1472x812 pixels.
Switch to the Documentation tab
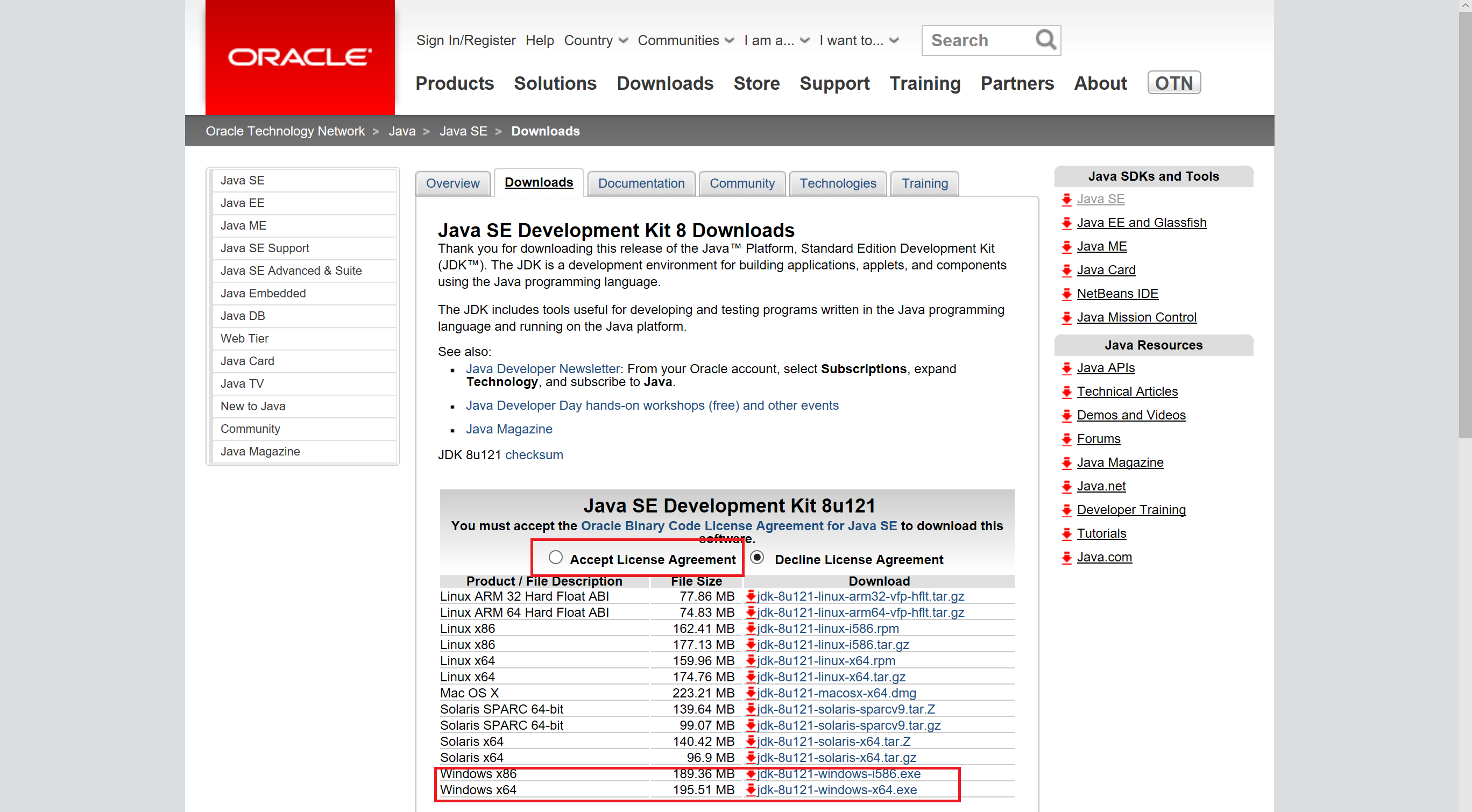641,183
